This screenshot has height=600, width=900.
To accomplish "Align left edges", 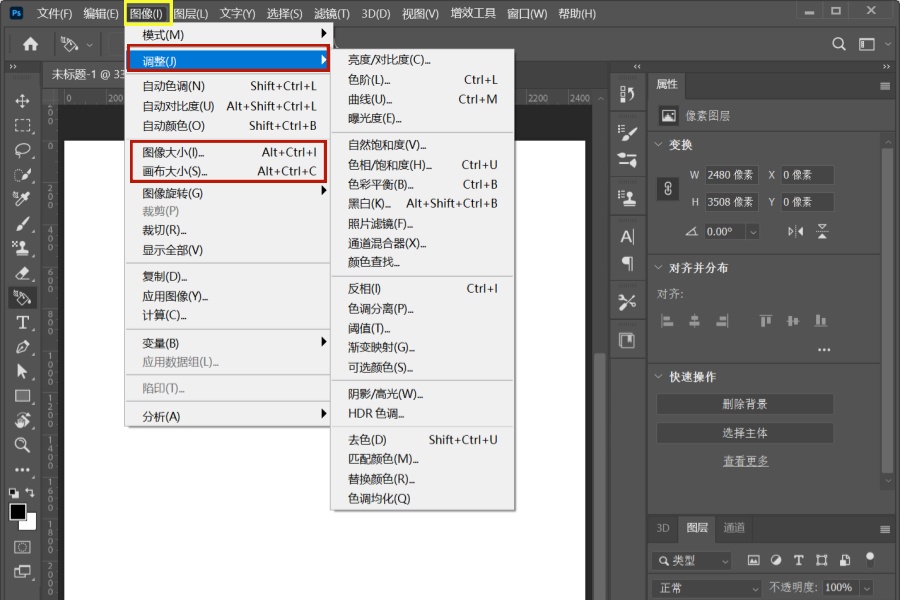I will pos(667,321).
